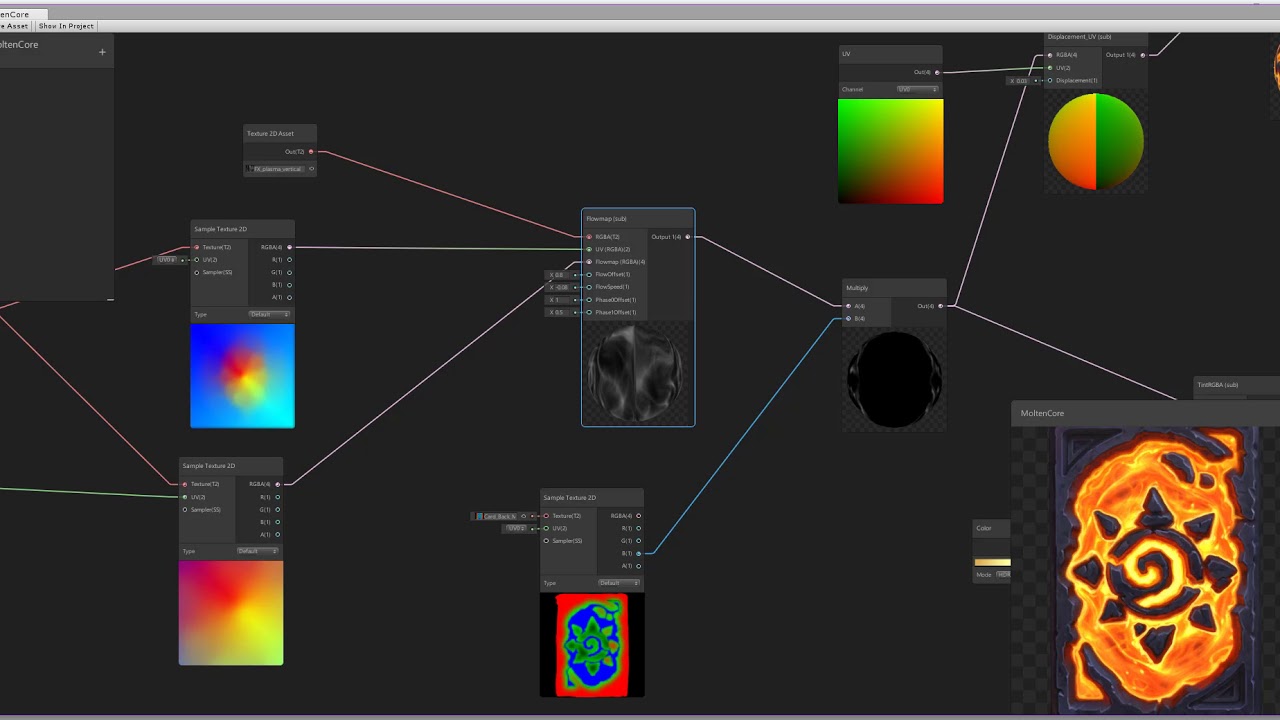Screen dimensions: 1280x720
Task: Click the Displacement(1) input port
Action: click(x=1050, y=81)
